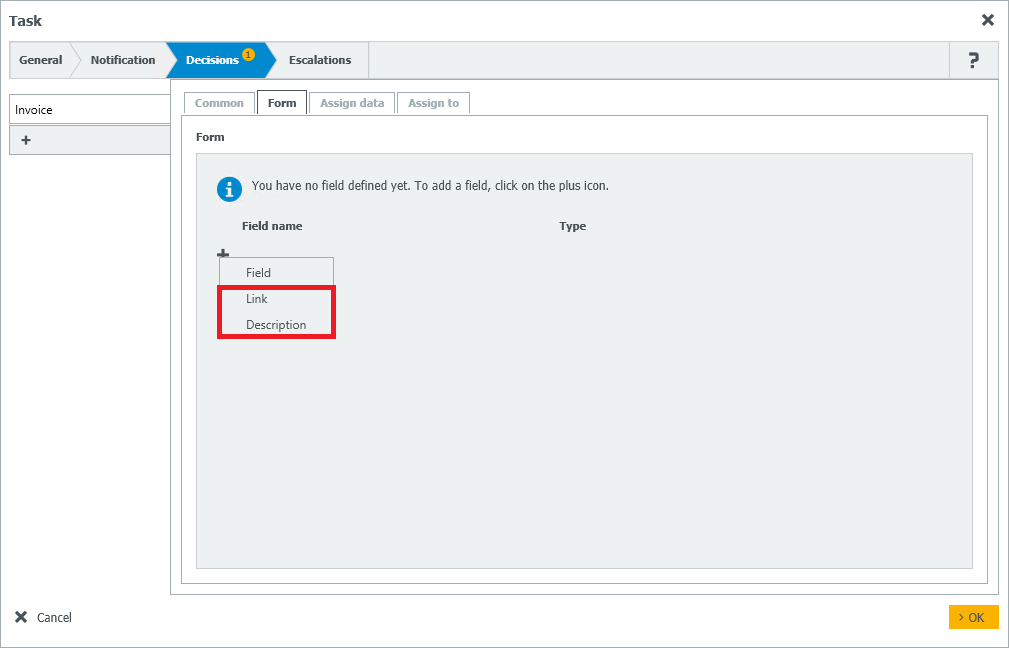Choose Description from the add-field menu
This screenshot has width=1009, height=648.
(x=276, y=324)
